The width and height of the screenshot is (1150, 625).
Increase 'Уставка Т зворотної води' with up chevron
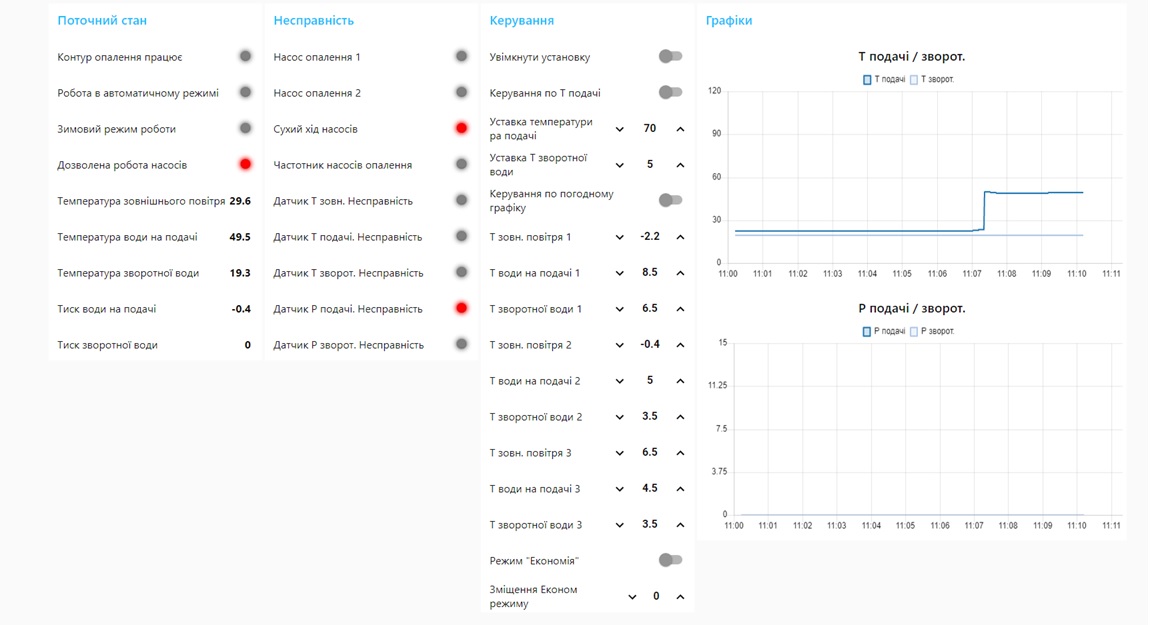click(680, 165)
